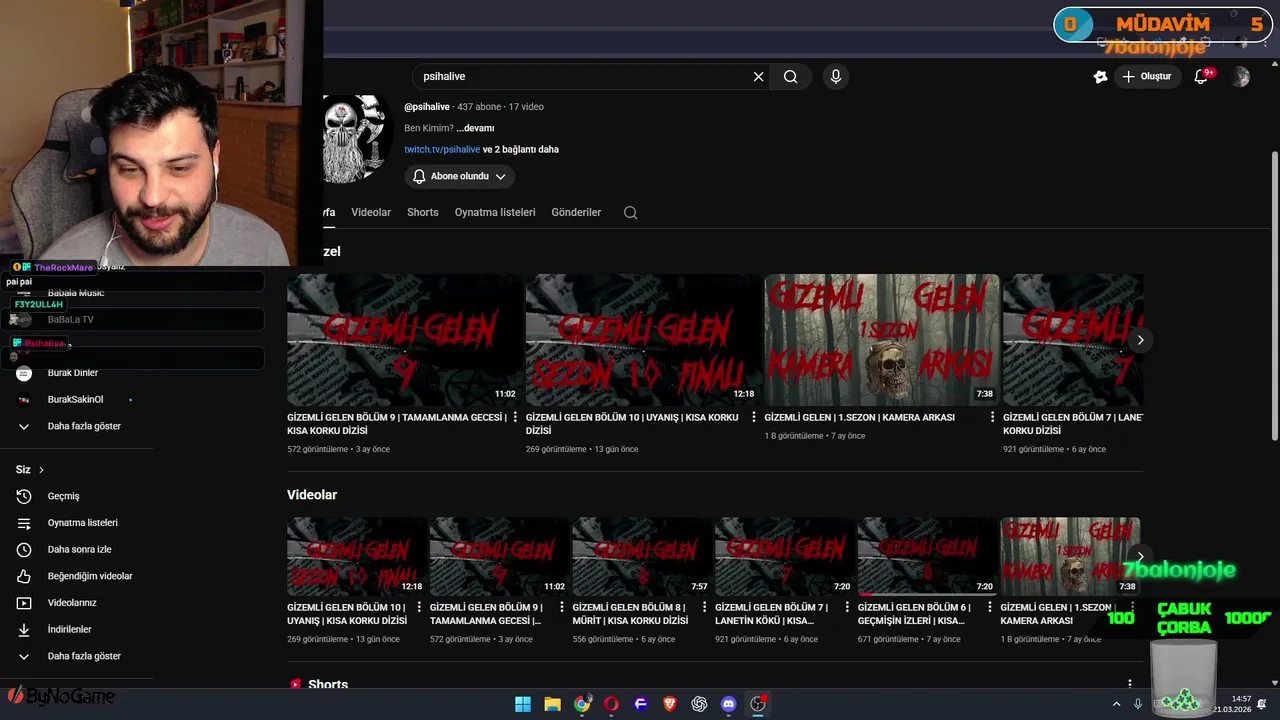Expand the Siz section chevron
The height and width of the screenshot is (720, 1280).
pos(41,470)
